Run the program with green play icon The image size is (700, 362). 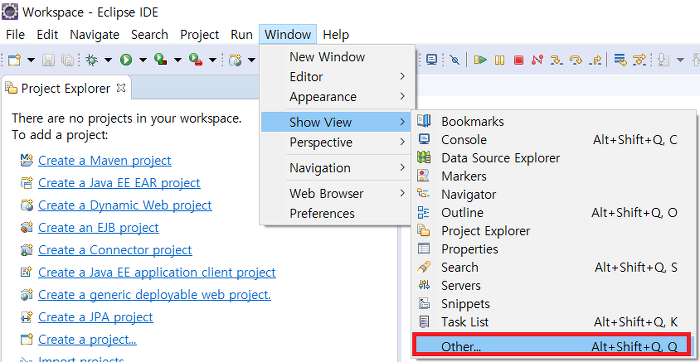click(x=126, y=60)
